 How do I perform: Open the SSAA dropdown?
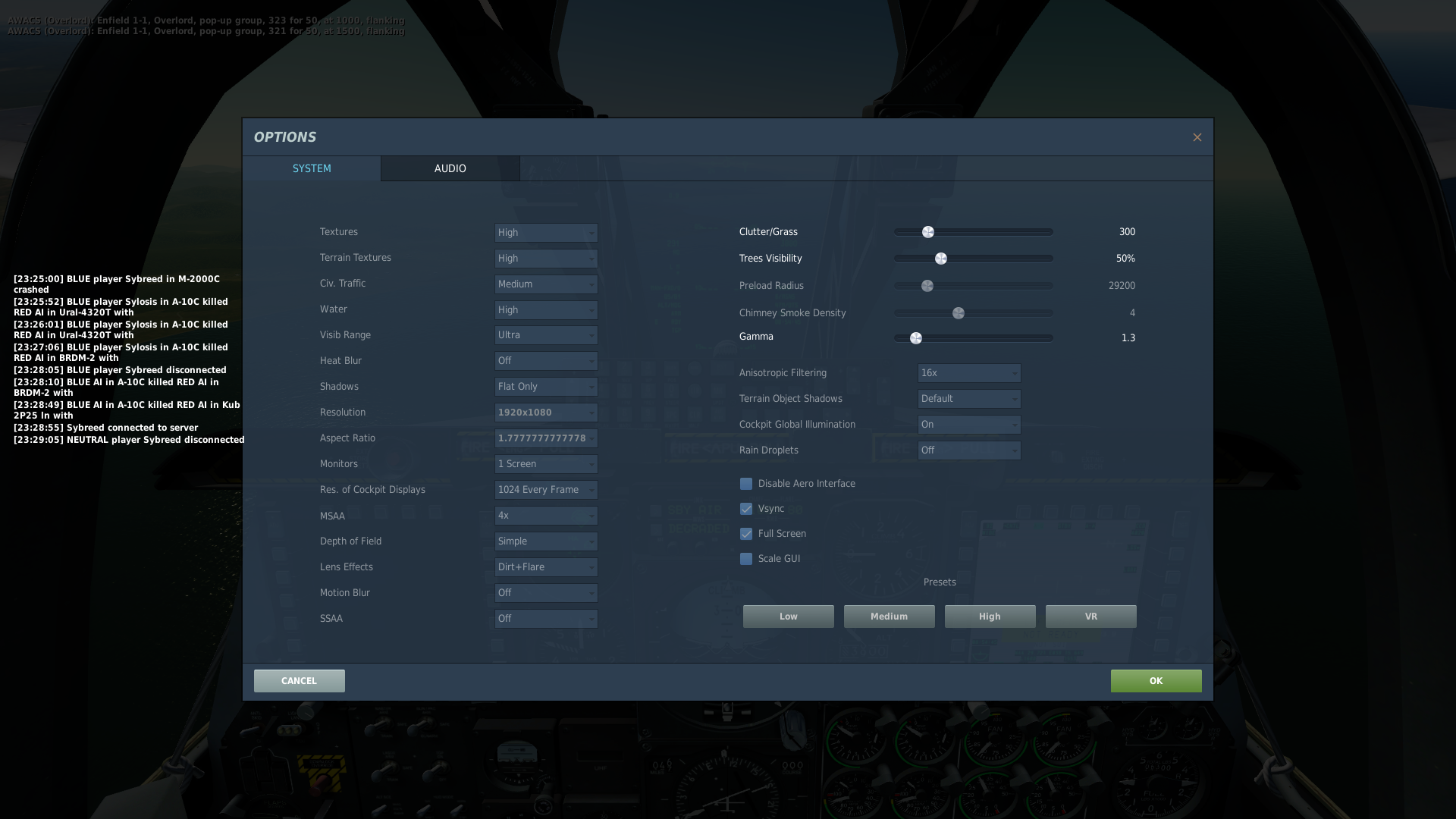pyautogui.click(x=546, y=619)
